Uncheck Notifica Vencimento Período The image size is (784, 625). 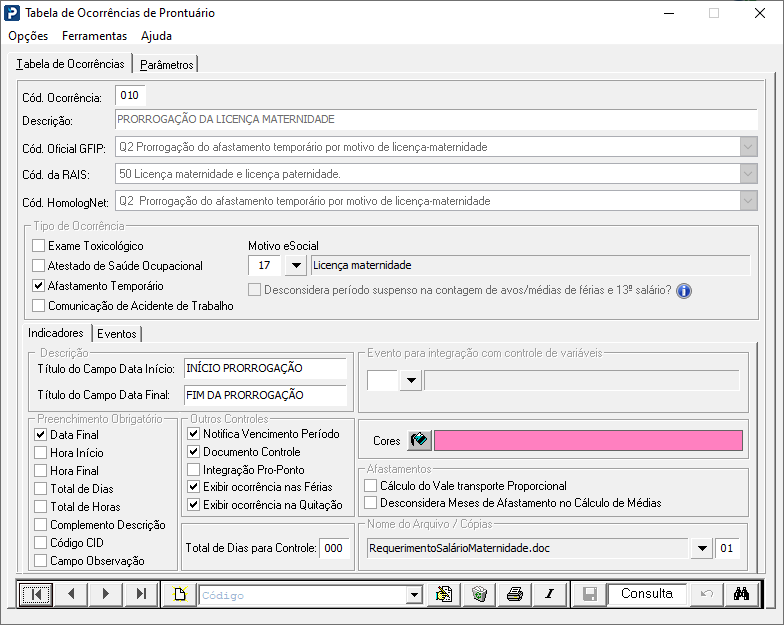tap(194, 434)
